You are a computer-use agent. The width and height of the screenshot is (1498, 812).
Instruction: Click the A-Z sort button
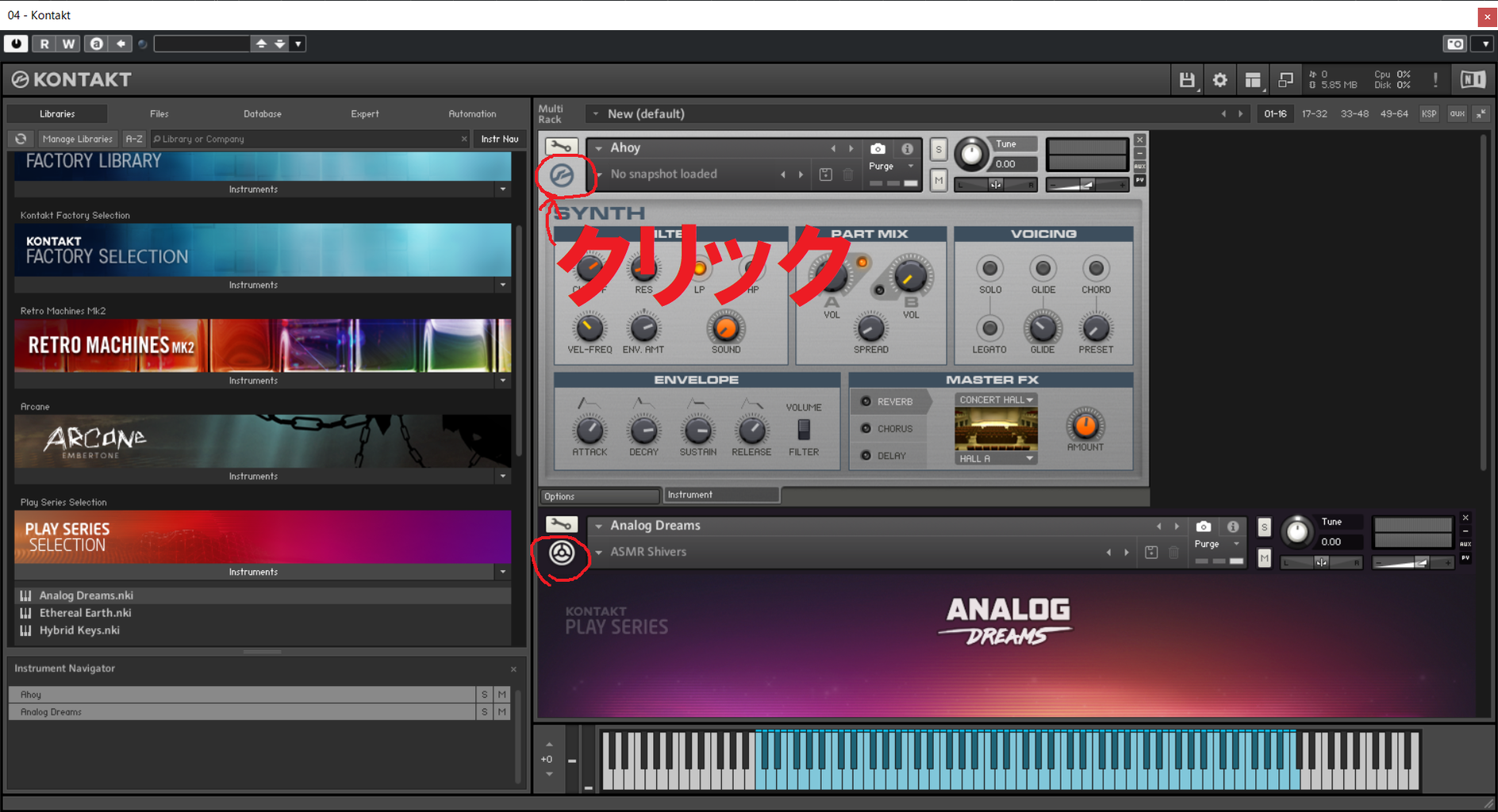tap(134, 139)
